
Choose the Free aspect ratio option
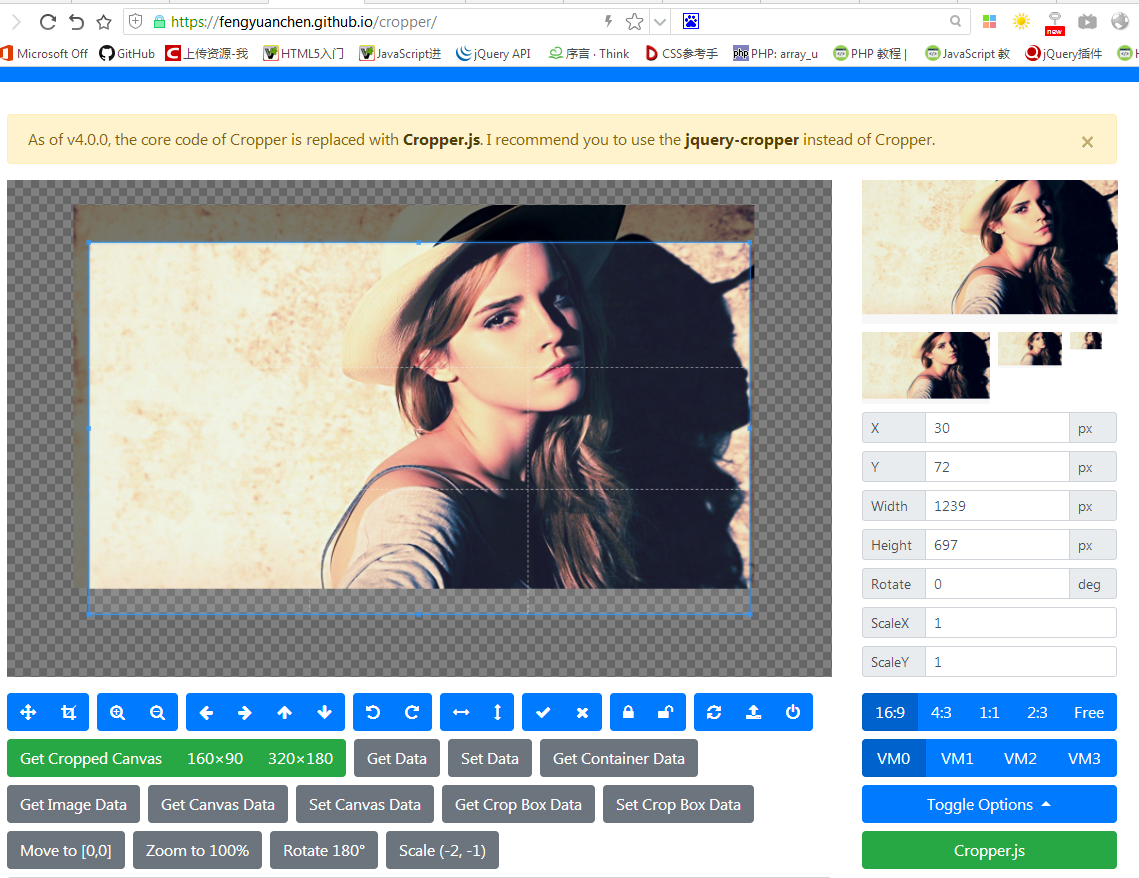[1088, 712]
